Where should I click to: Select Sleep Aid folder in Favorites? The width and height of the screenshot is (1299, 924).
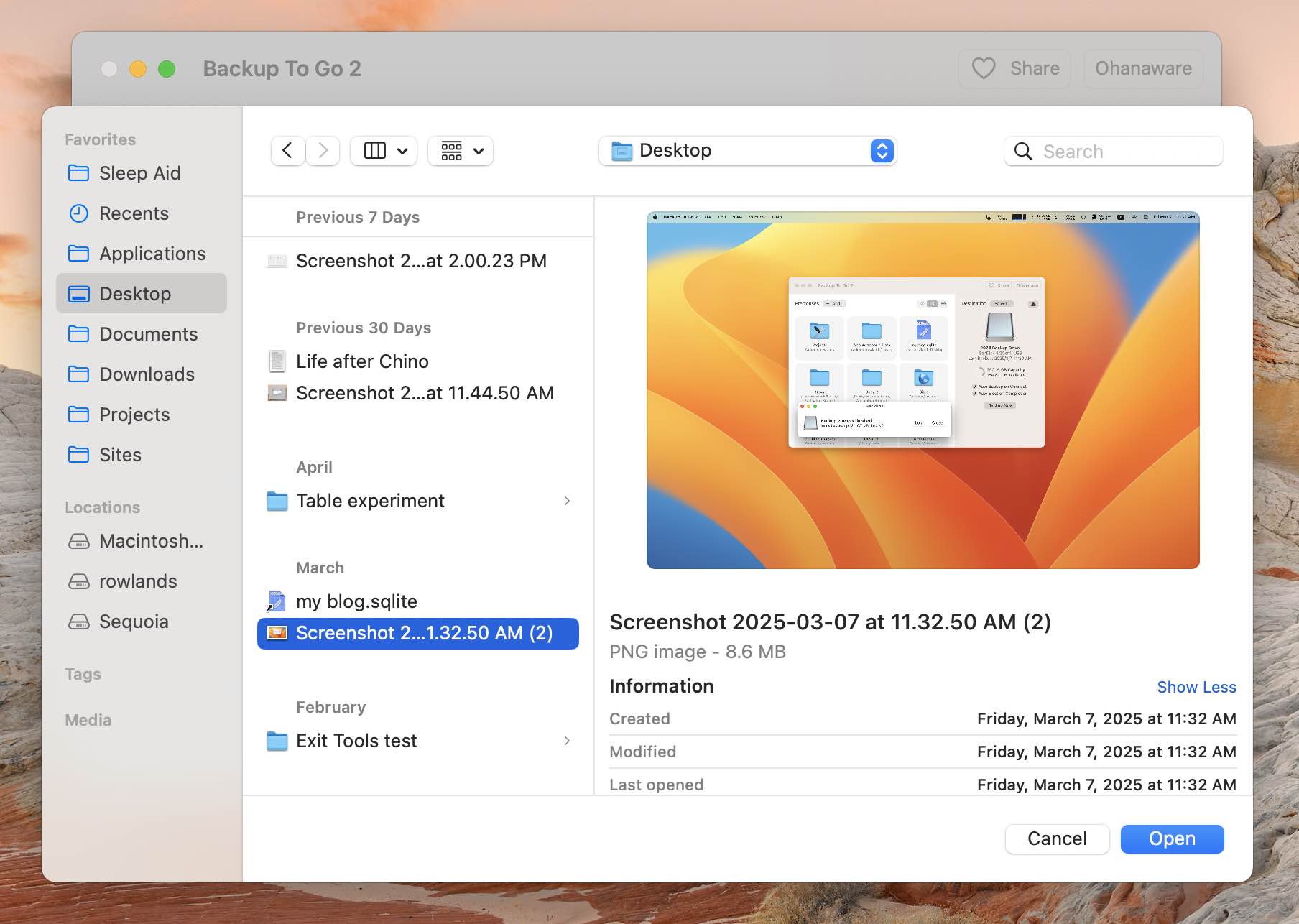click(x=142, y=173)
